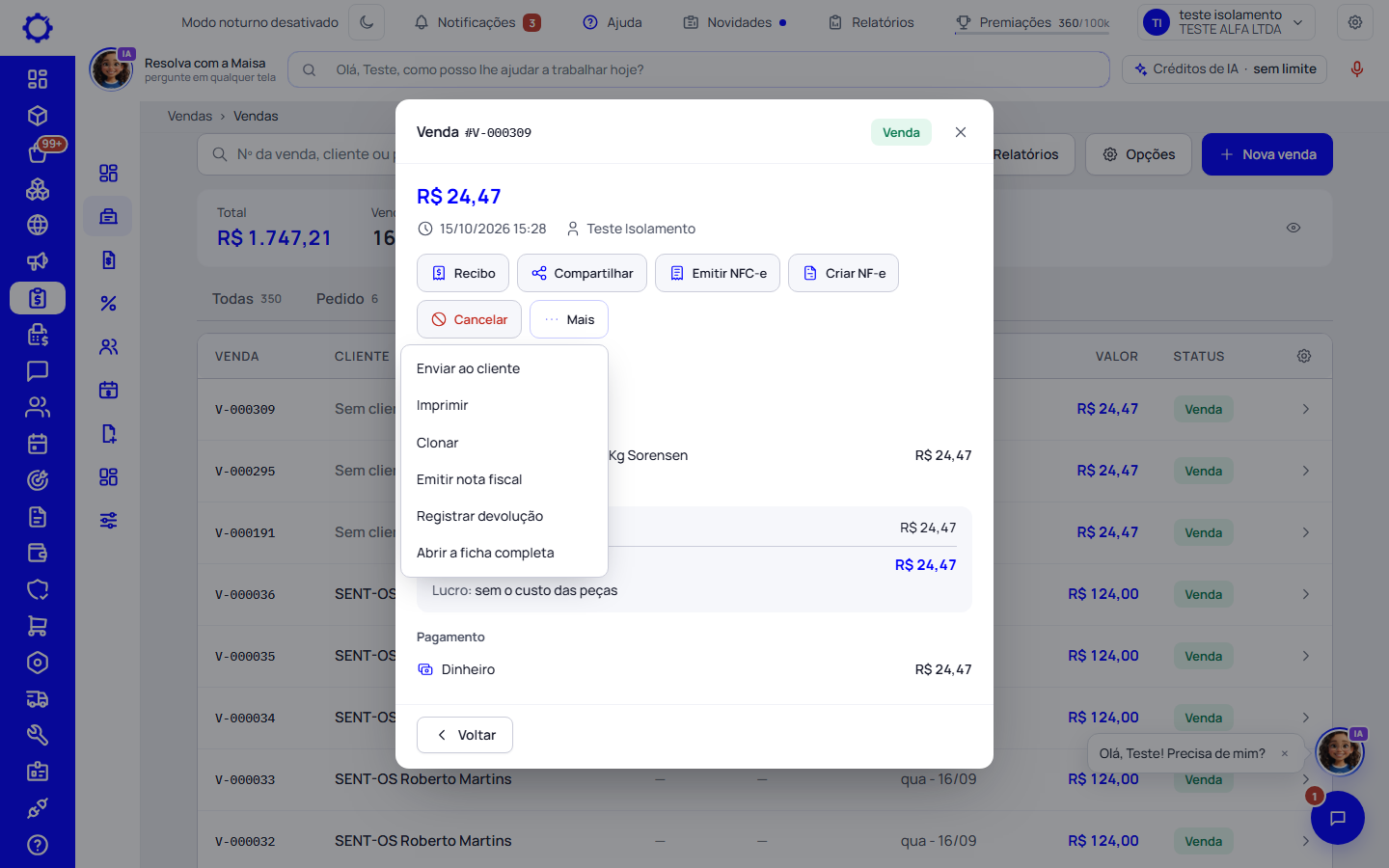Open the megaphone icon in left sidebar
The width and height of the screenshot is (1389, 868).
pyautogui.click(x=38, y=261)
